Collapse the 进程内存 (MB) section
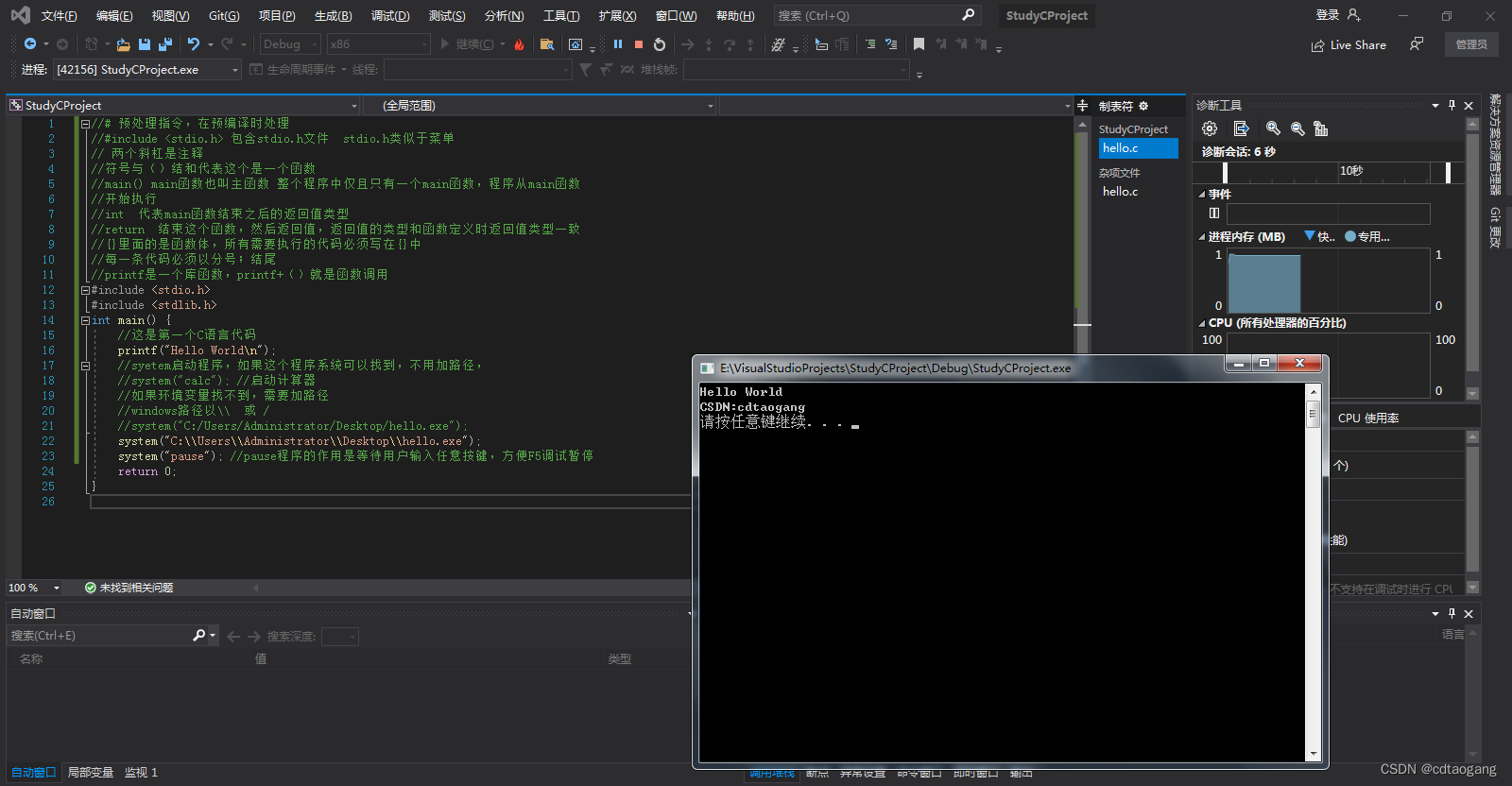This screenshot has height=786, width=1512. tap(1202, 237)
